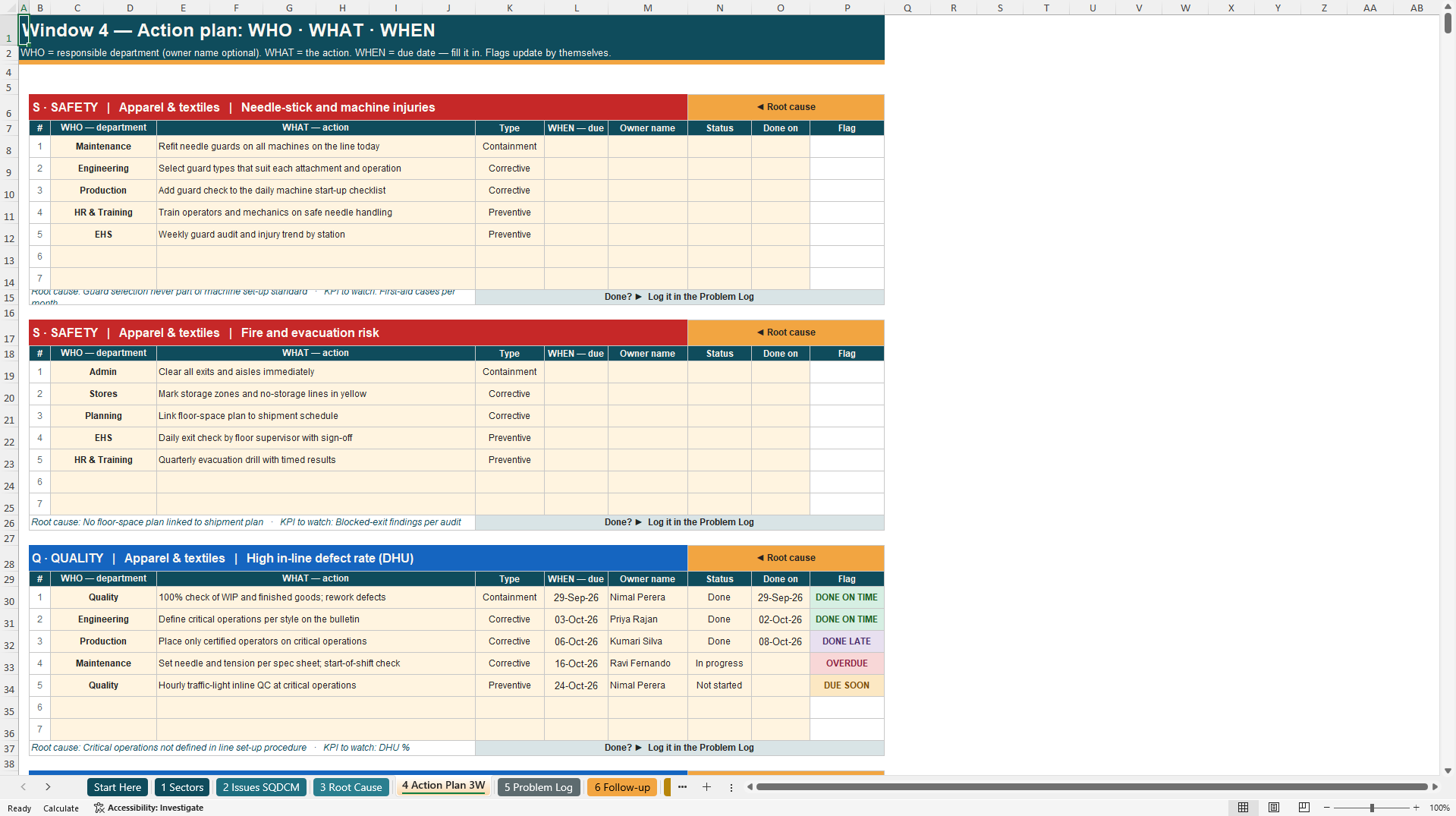Screen dimensions: 1456x816
Task: Click the zoom in plus button
Action: (1416, 808)
